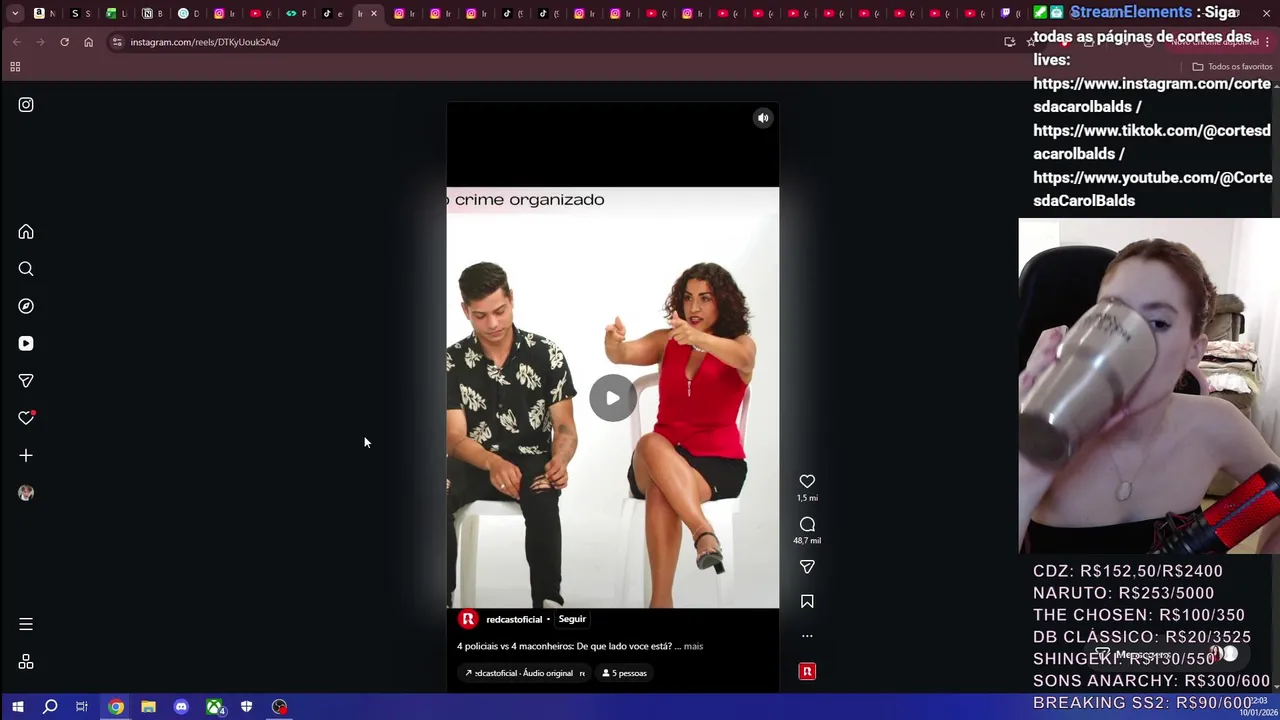The height and width of the screenshot is (720, 1280).
Task: Play the paused reel video
Action: coord(612,398)
